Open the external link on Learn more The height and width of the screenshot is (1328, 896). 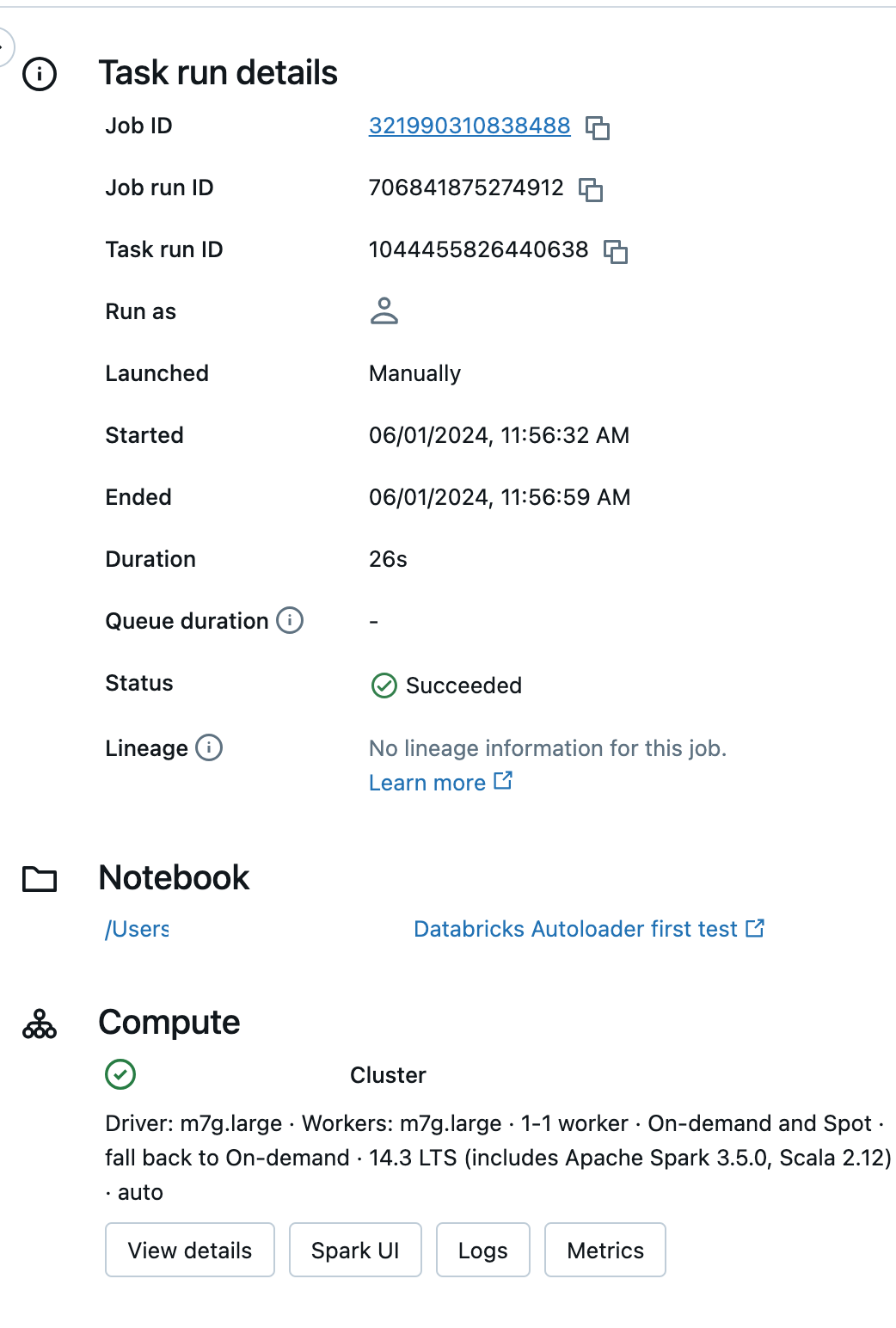tap(504, 780)
